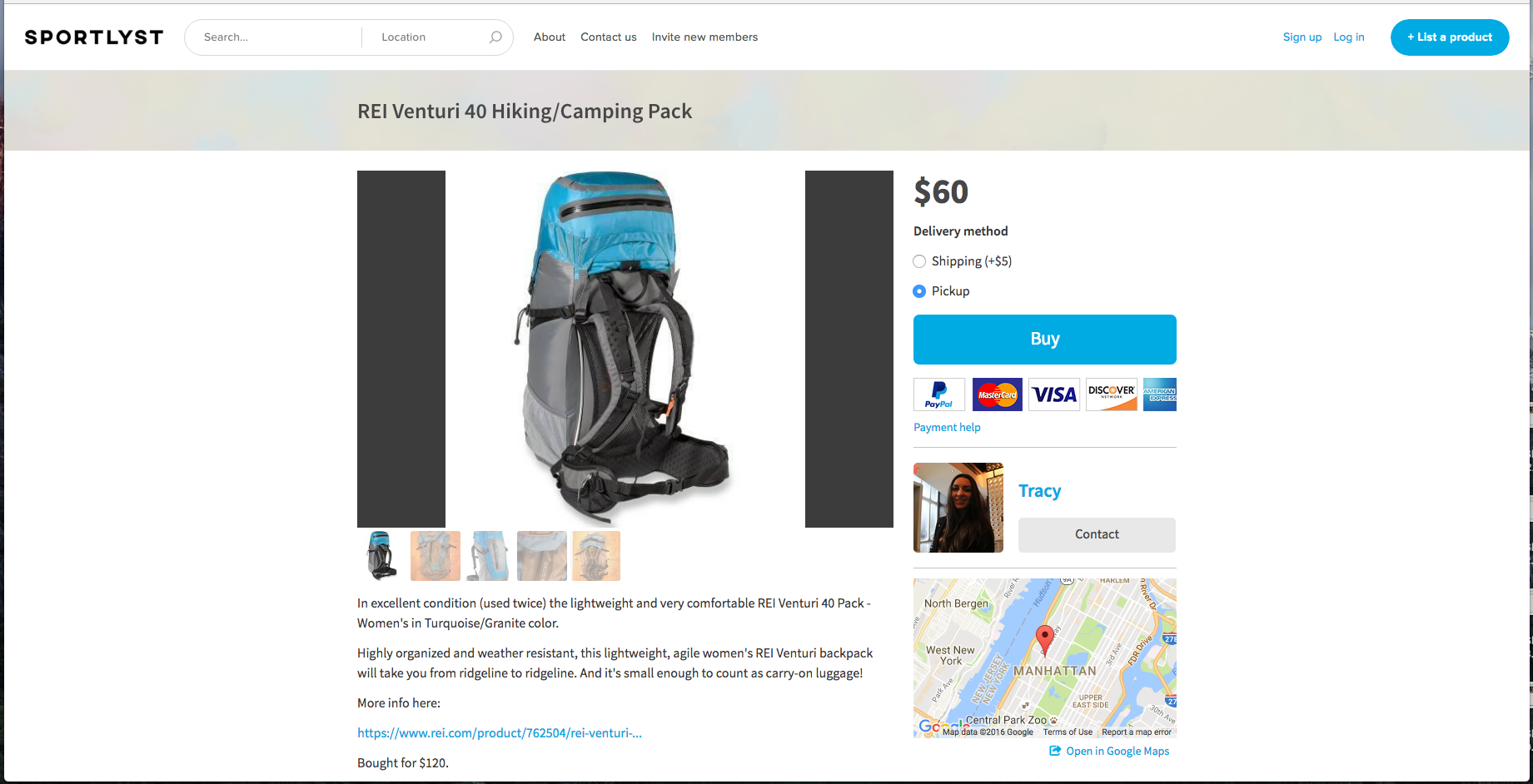The width and height of the screenshot is (1533, 784).
Task: Click the Contact seller button
Action: pos(1097,534)
